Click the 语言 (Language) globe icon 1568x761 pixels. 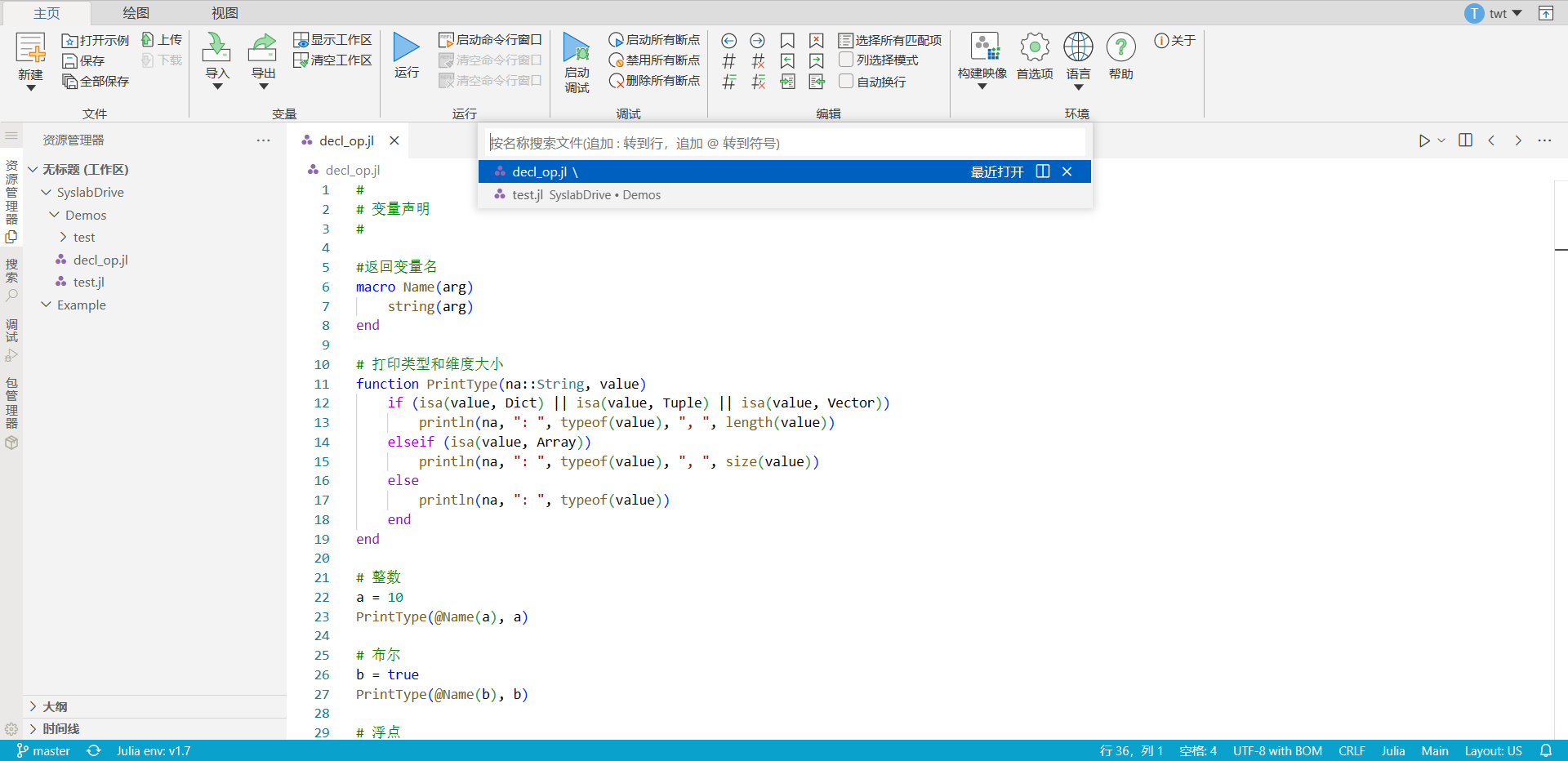click(1078, 47)
